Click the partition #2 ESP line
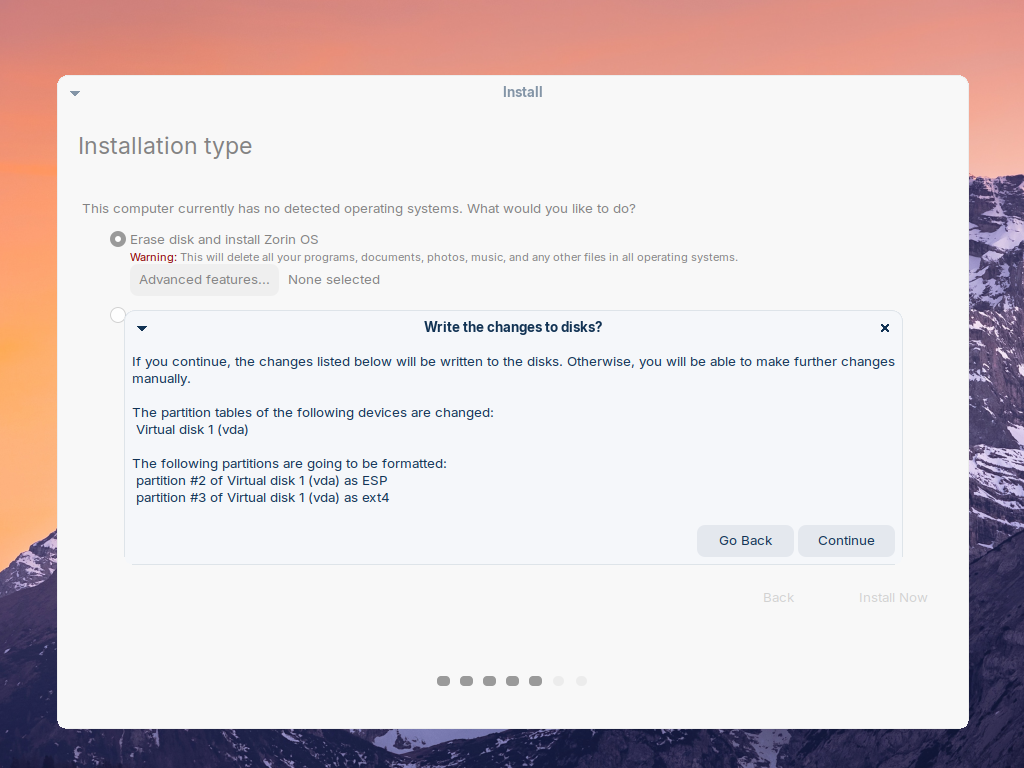The width and height of the screenshot is (1024, 768). click(x=262, y=481)
